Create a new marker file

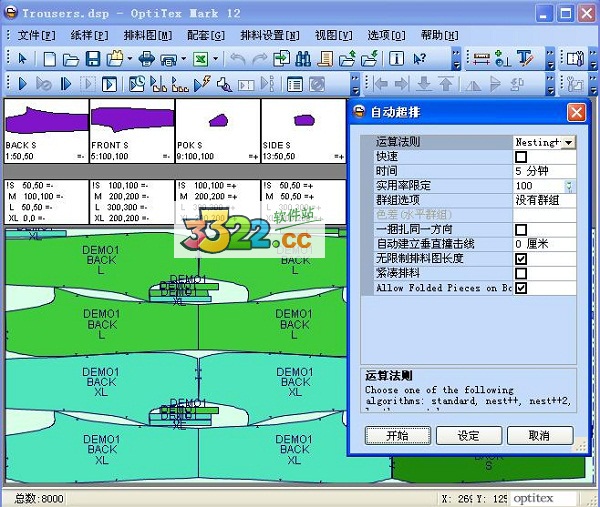(50, 59)
